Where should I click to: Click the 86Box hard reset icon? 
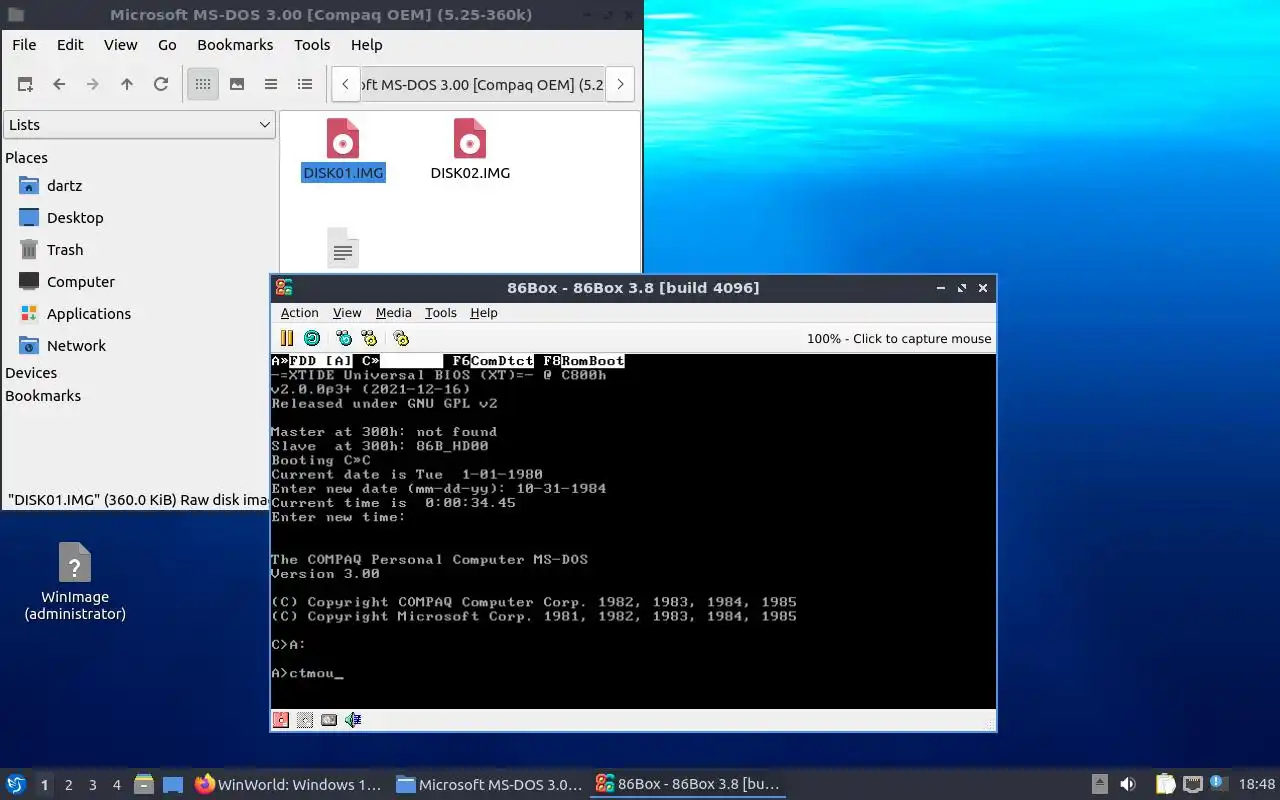tap(312, 338)
